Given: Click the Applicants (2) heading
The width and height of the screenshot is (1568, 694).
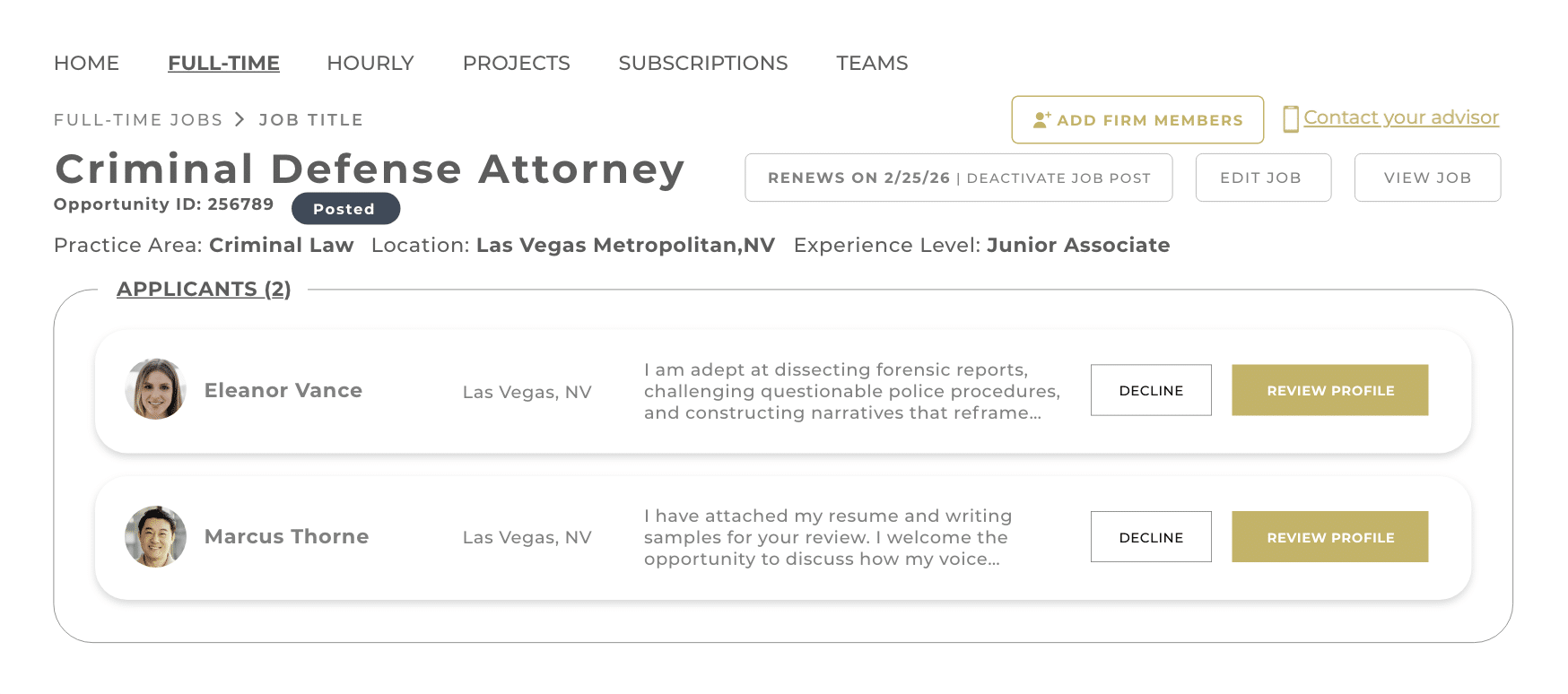Looking at the screenshot, I should [x=204, y=289].
